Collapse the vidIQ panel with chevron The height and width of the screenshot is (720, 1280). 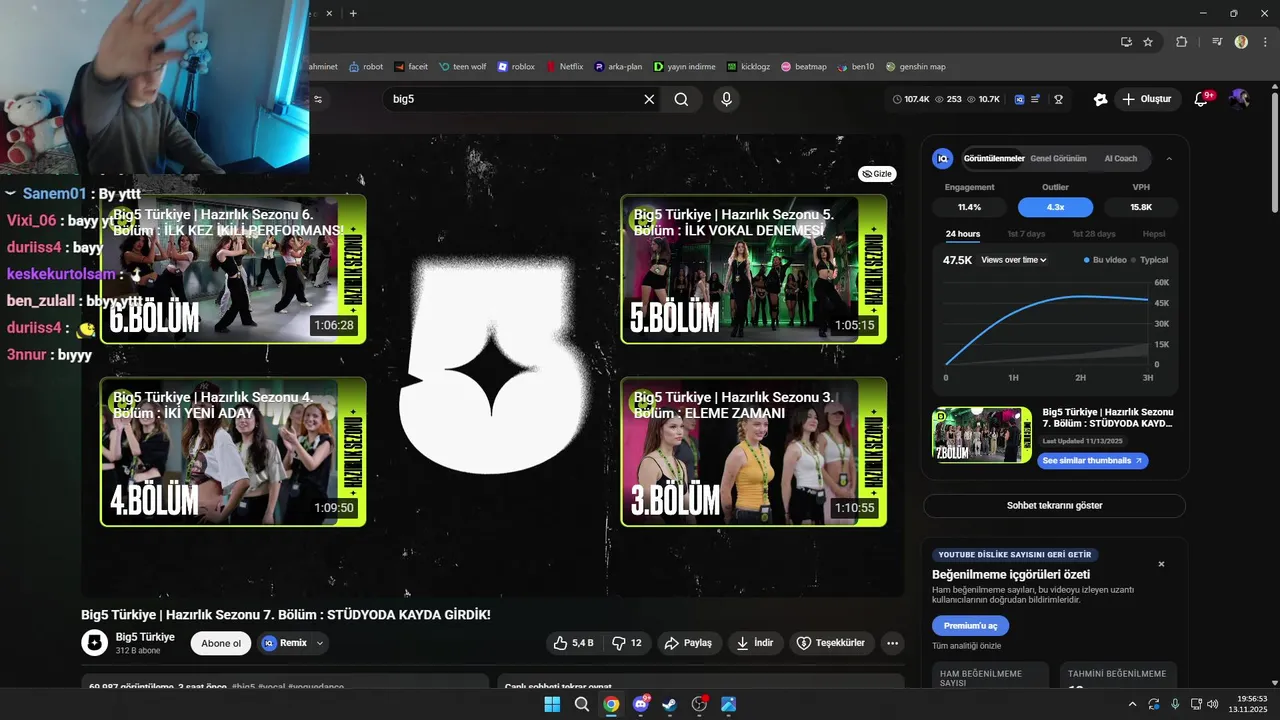pyautogui.click(x=1169, y=158)
